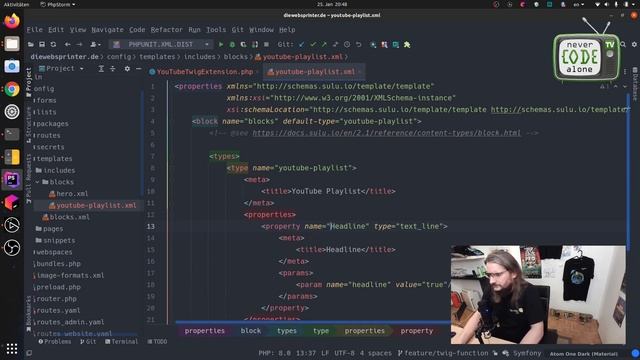Open the Refactor menu
The image size is (640, 360).
(167, 30)
